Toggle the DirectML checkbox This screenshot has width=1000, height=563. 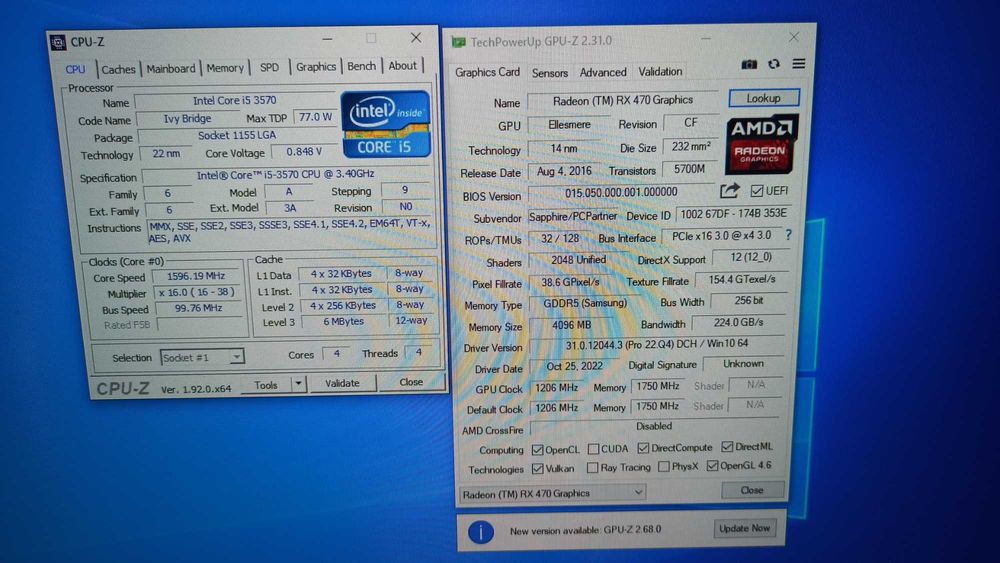[727, 447]
